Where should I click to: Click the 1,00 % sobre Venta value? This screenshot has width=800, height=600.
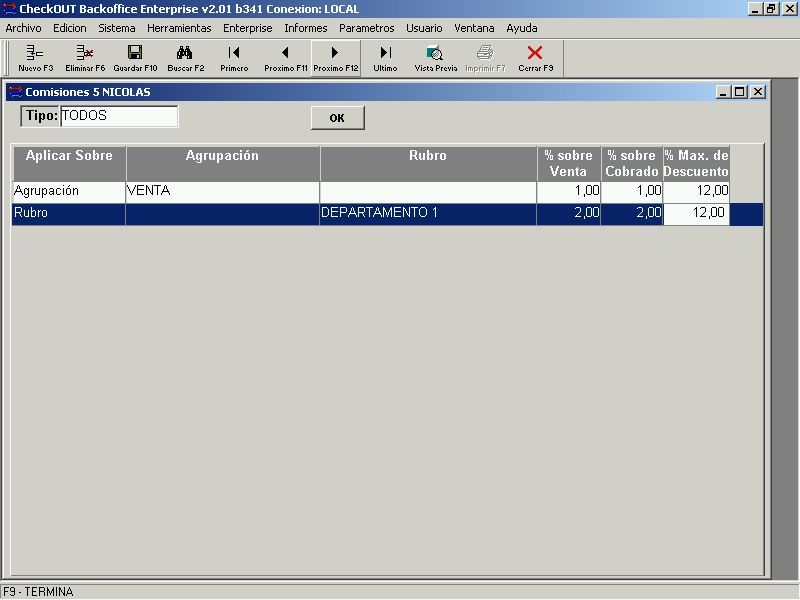point(568,191)
